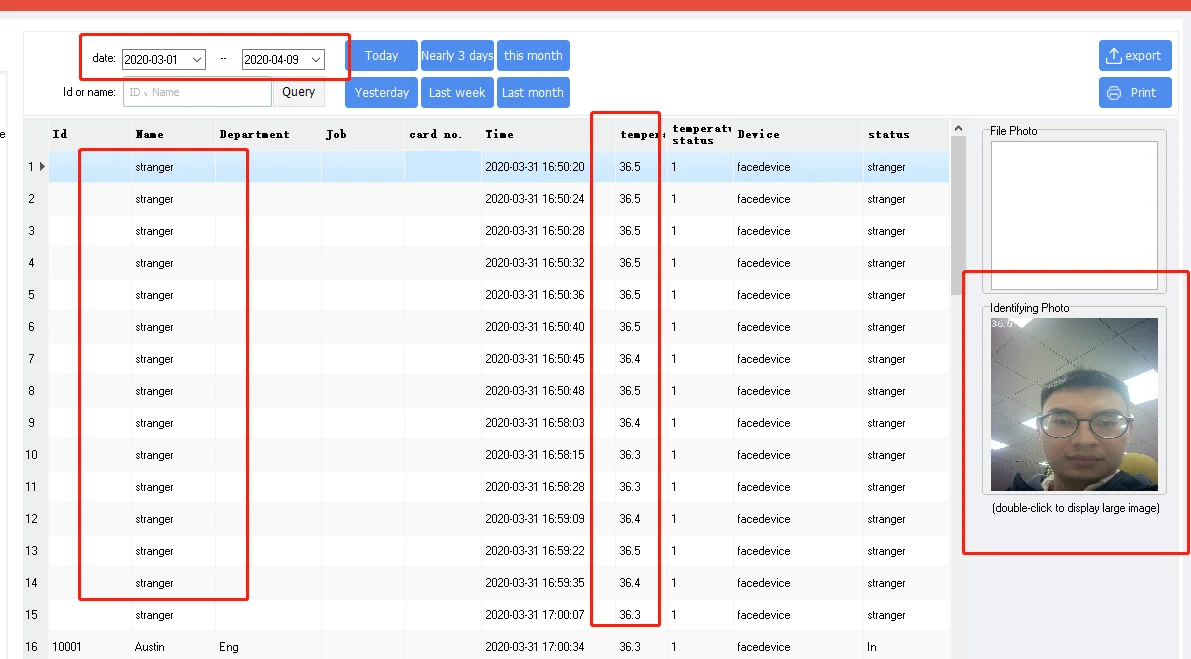Open the start date dropdown
The width and height of the screenshot is (1191, 659).
[x=197, y=60]
